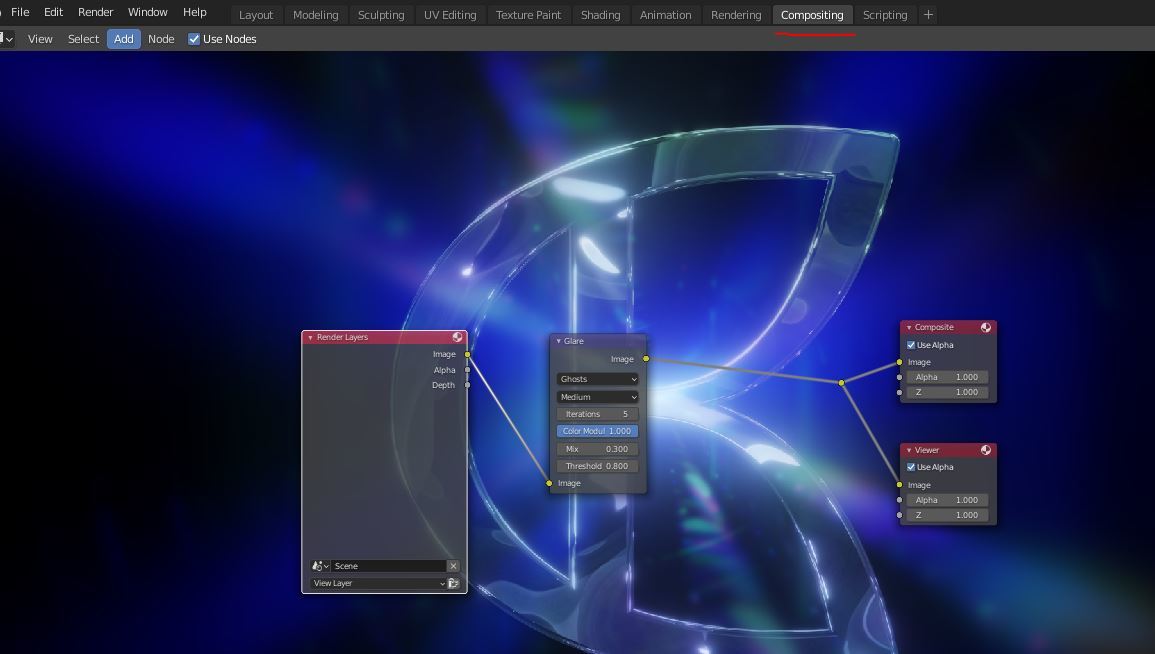Screen dimensions: 1155x654
Task: Click Image input socket of Viewer node
Action: [899, 485]
